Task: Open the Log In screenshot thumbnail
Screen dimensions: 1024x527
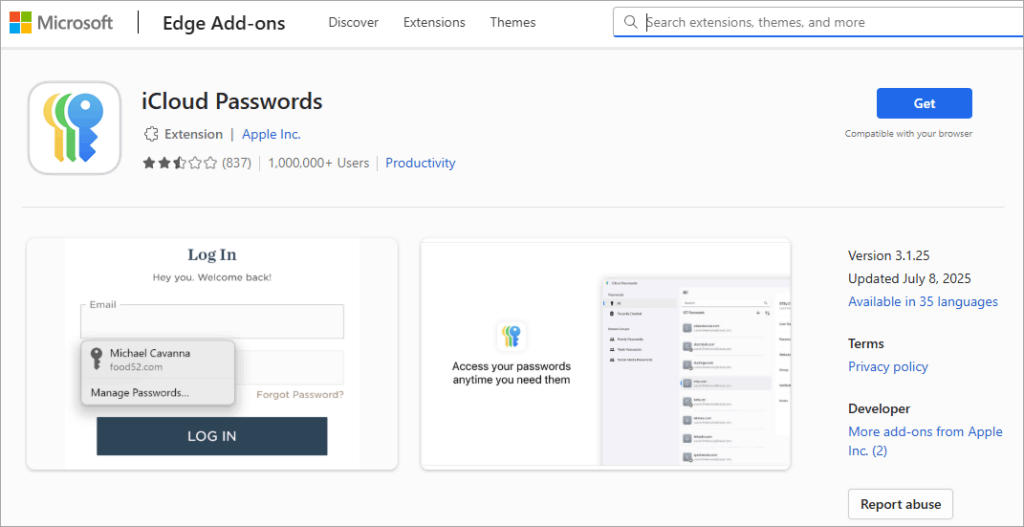Action: click(212, 354)
